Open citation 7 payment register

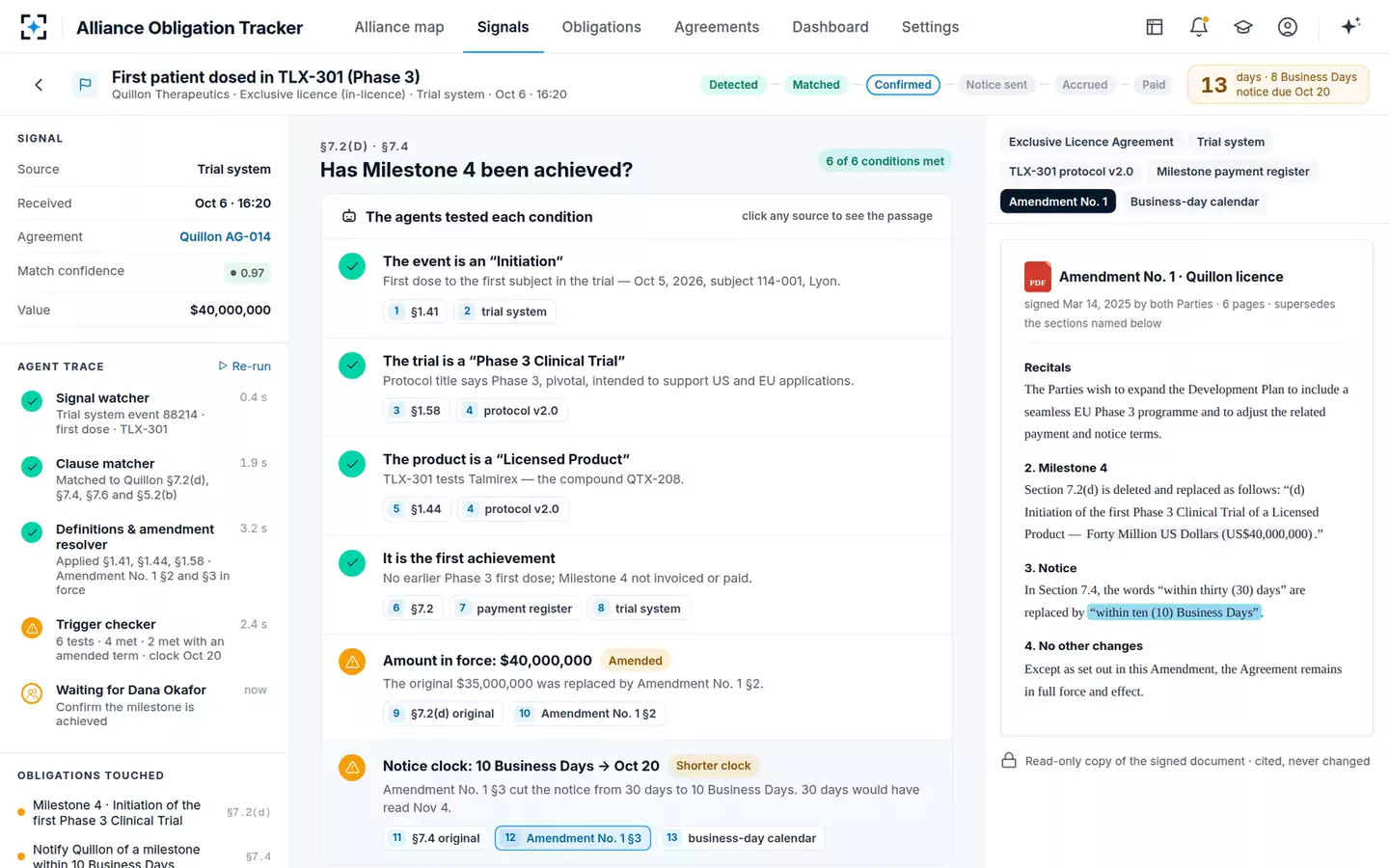(515, 609)
